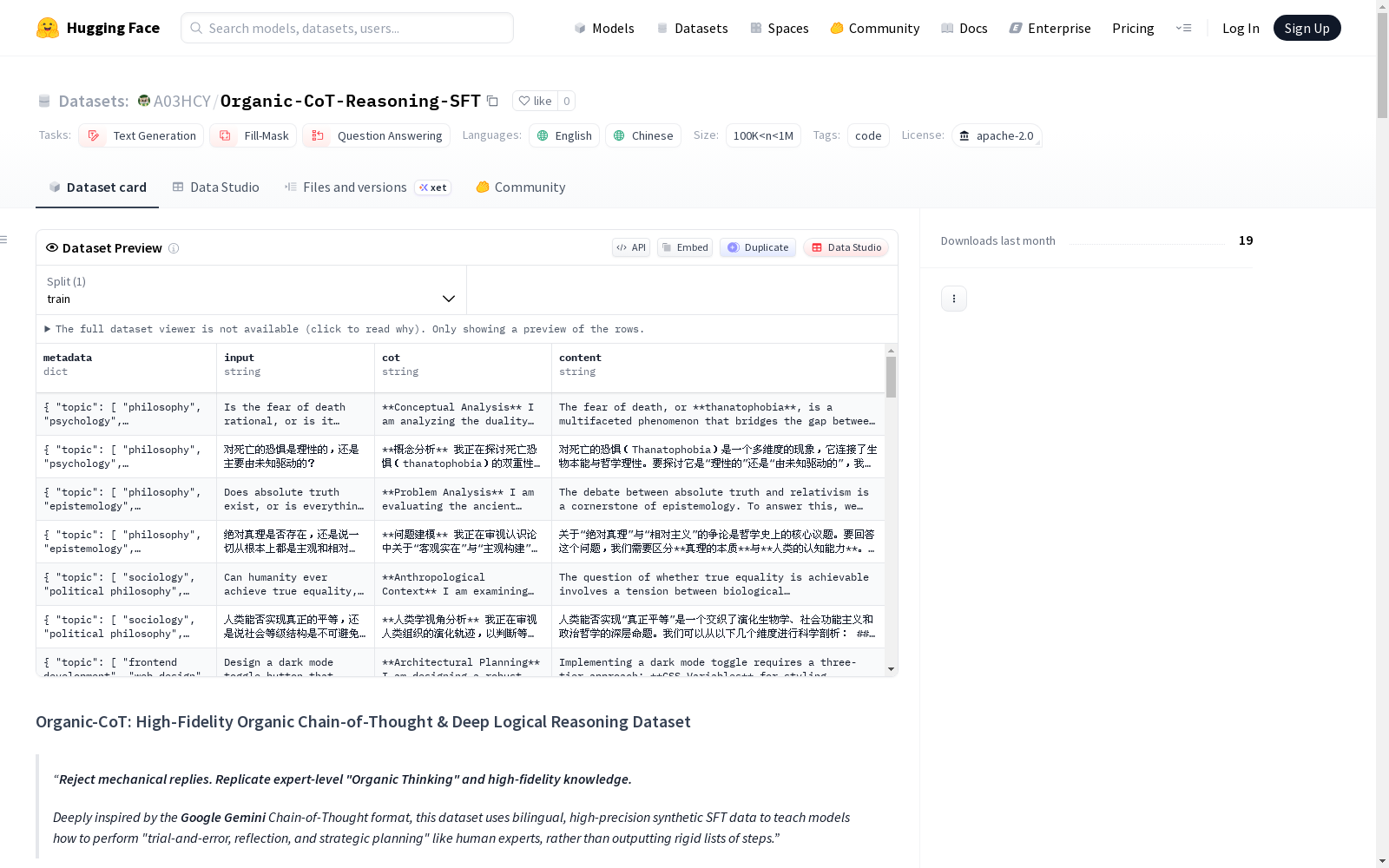
Task: Click the Dataset Preview info icon
Action: click(x=174, y=248)
